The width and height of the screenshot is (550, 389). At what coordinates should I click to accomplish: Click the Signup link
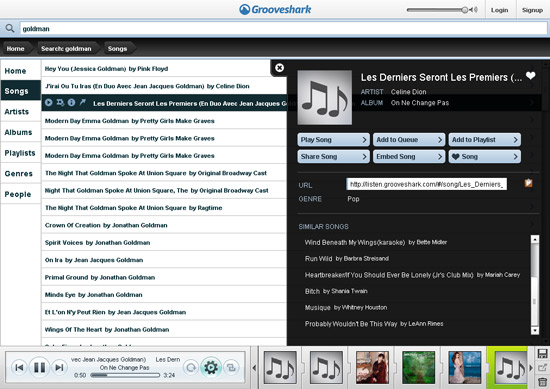pos(532,10)
